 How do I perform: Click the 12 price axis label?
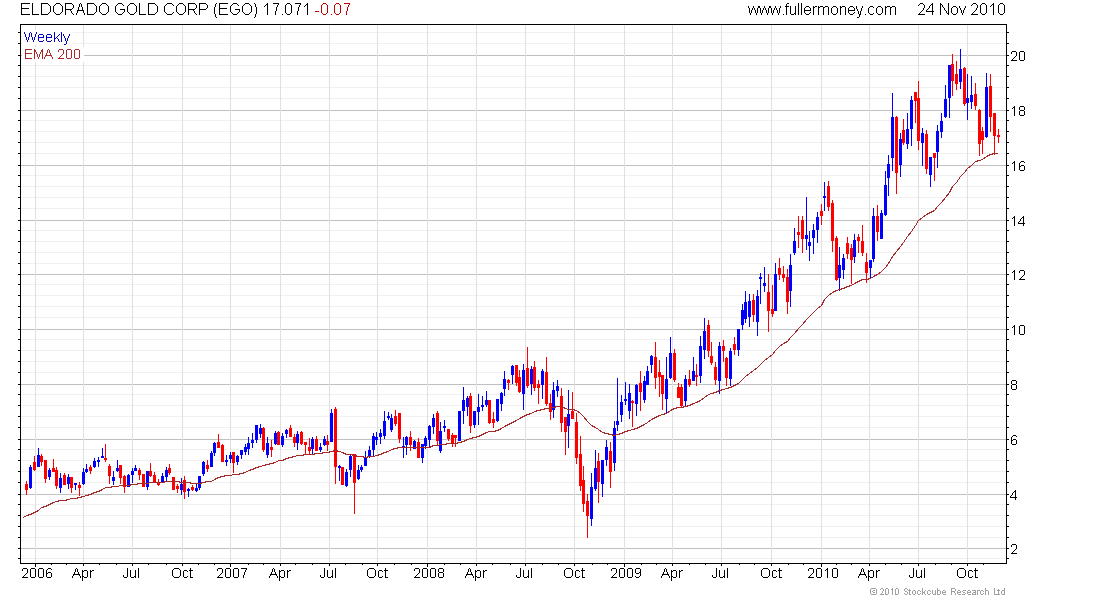coord(1017,276)
